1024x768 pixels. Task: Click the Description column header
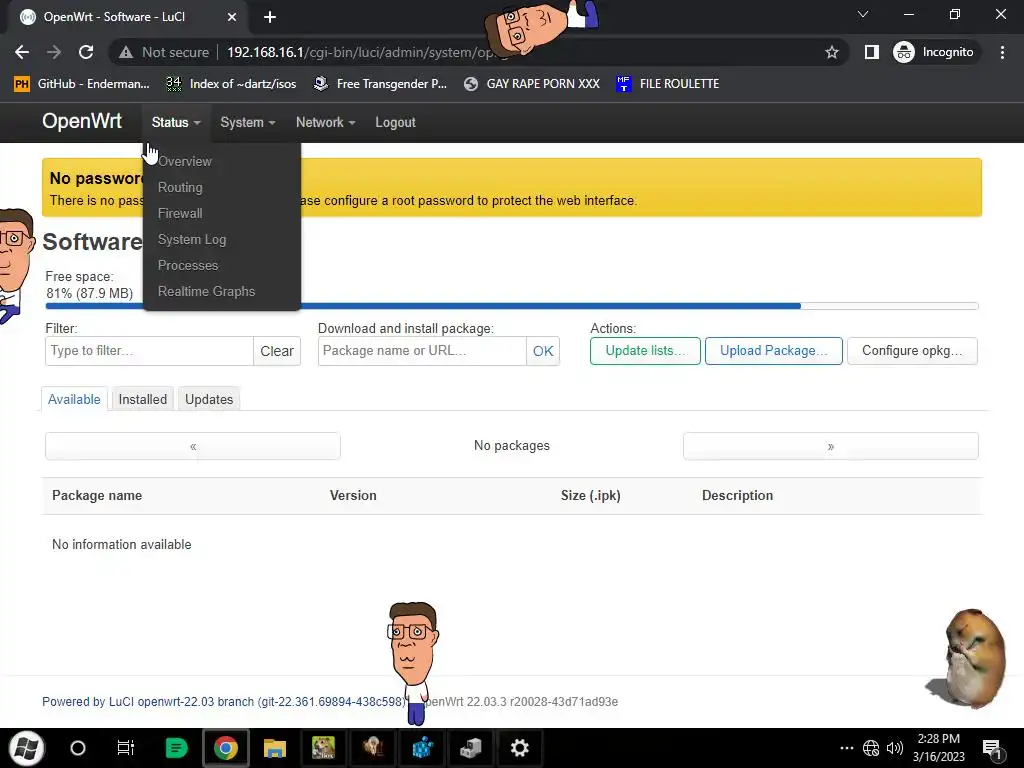tap(737, 495)
